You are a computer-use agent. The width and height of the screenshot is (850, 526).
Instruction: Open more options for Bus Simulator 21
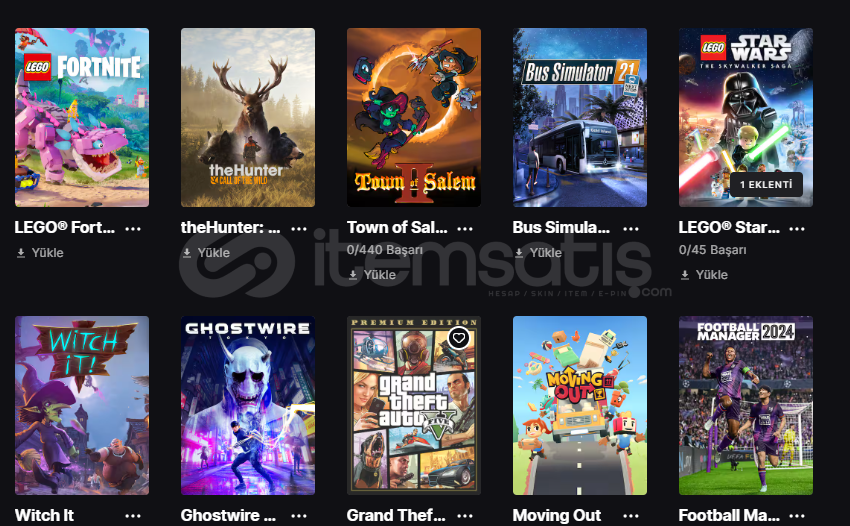(x=630, y=229)
